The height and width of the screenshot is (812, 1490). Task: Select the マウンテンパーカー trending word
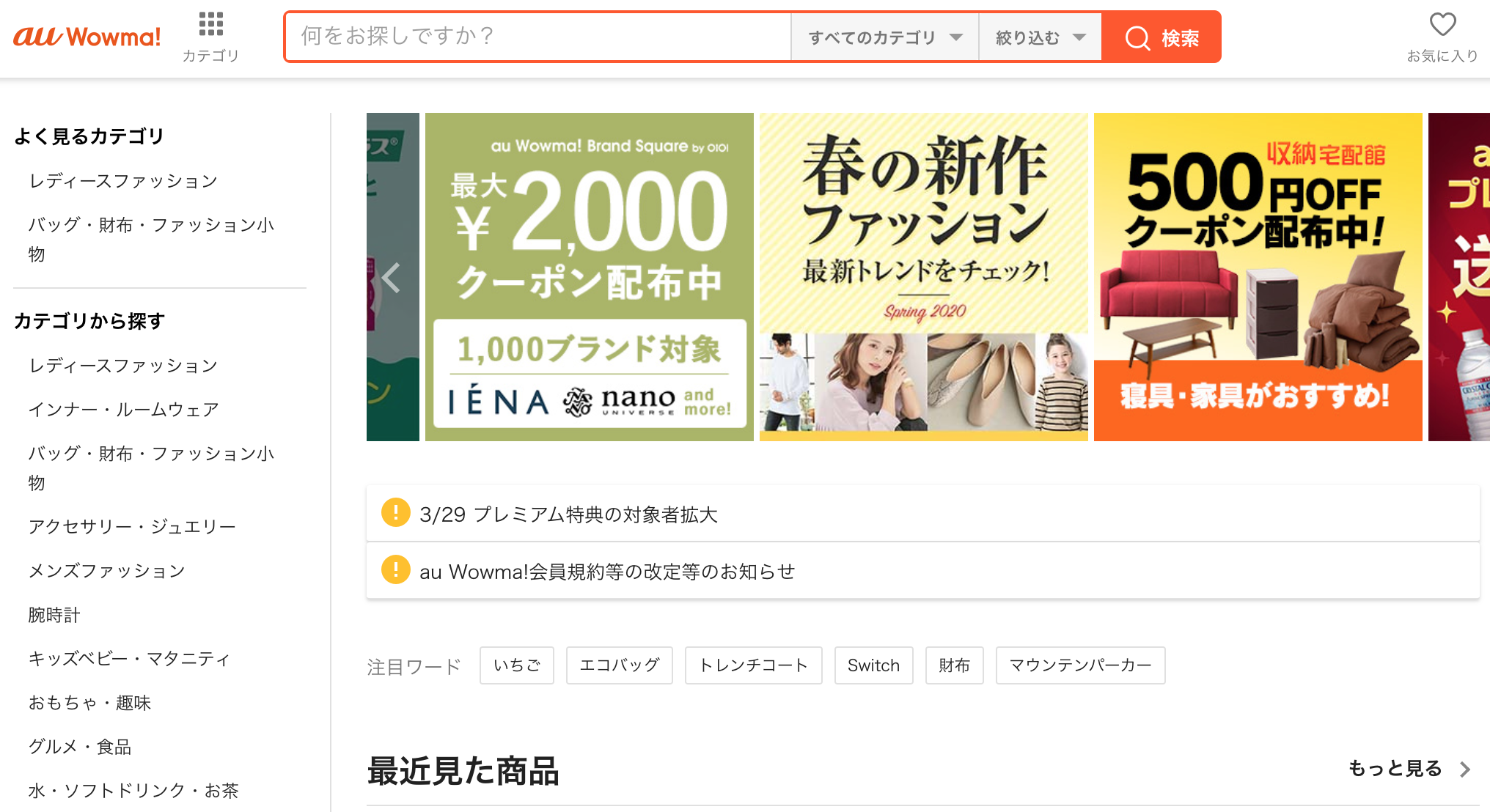[x=1081, y=665]
